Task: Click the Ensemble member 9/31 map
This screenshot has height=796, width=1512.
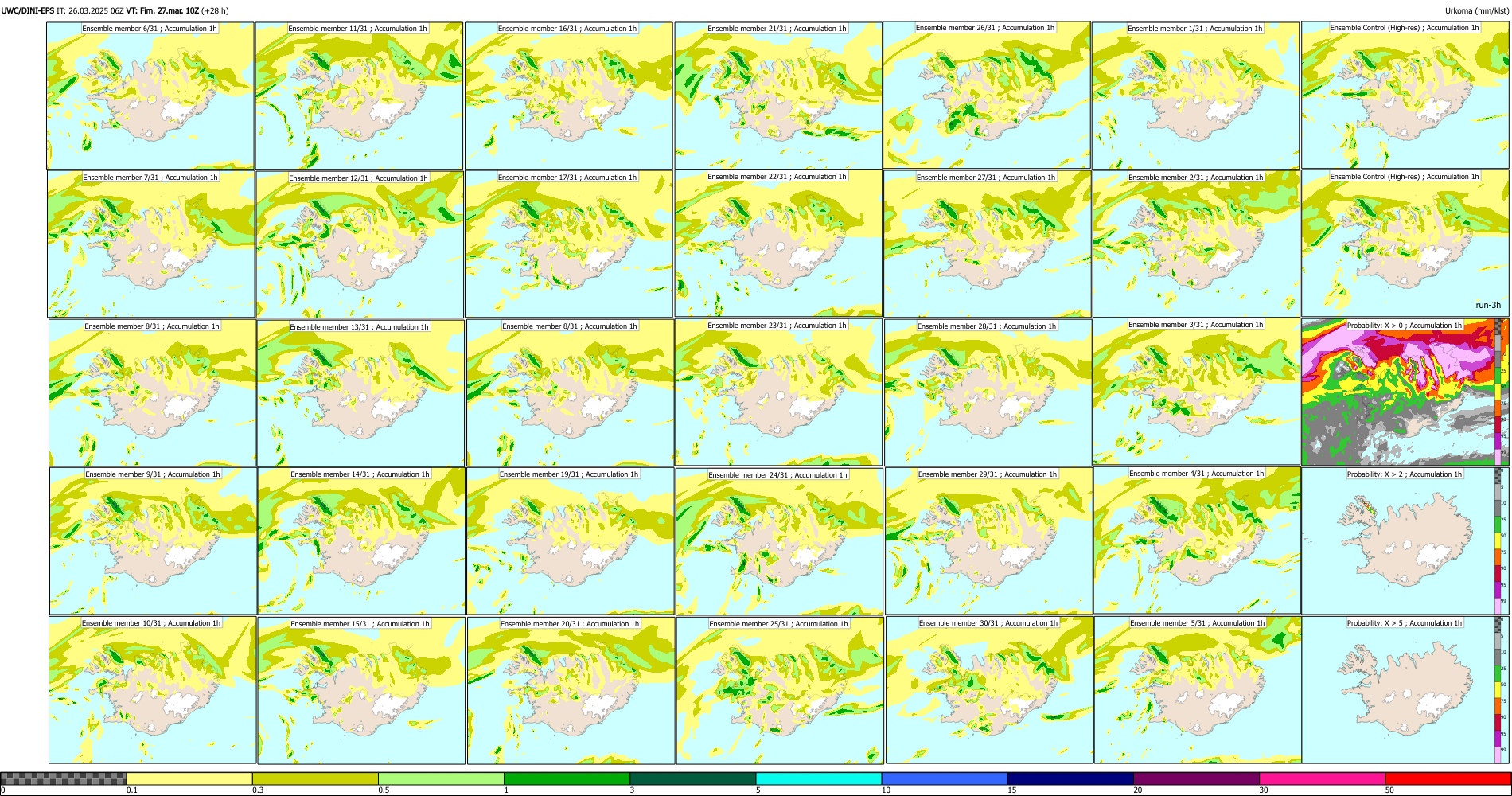Action: [x=154, y=541]
